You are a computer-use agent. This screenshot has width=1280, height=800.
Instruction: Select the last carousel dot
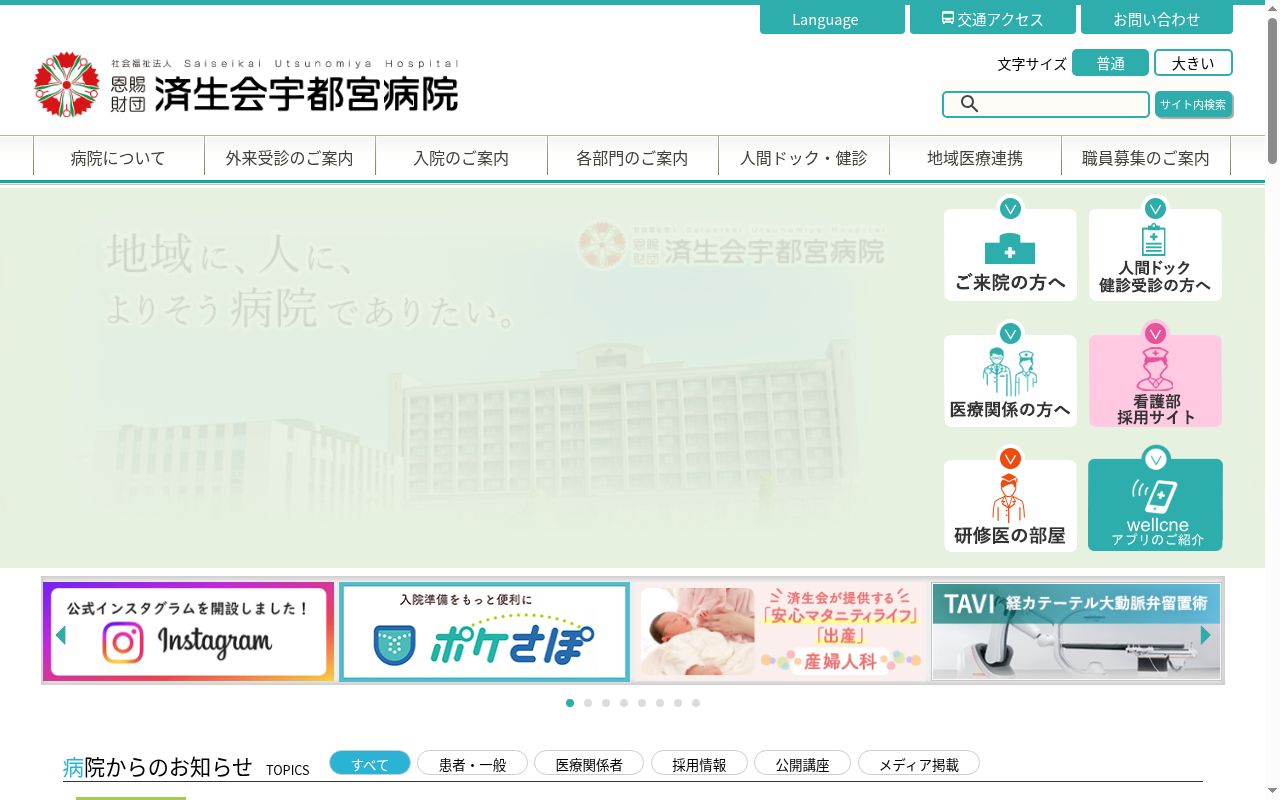click(696, 703)
